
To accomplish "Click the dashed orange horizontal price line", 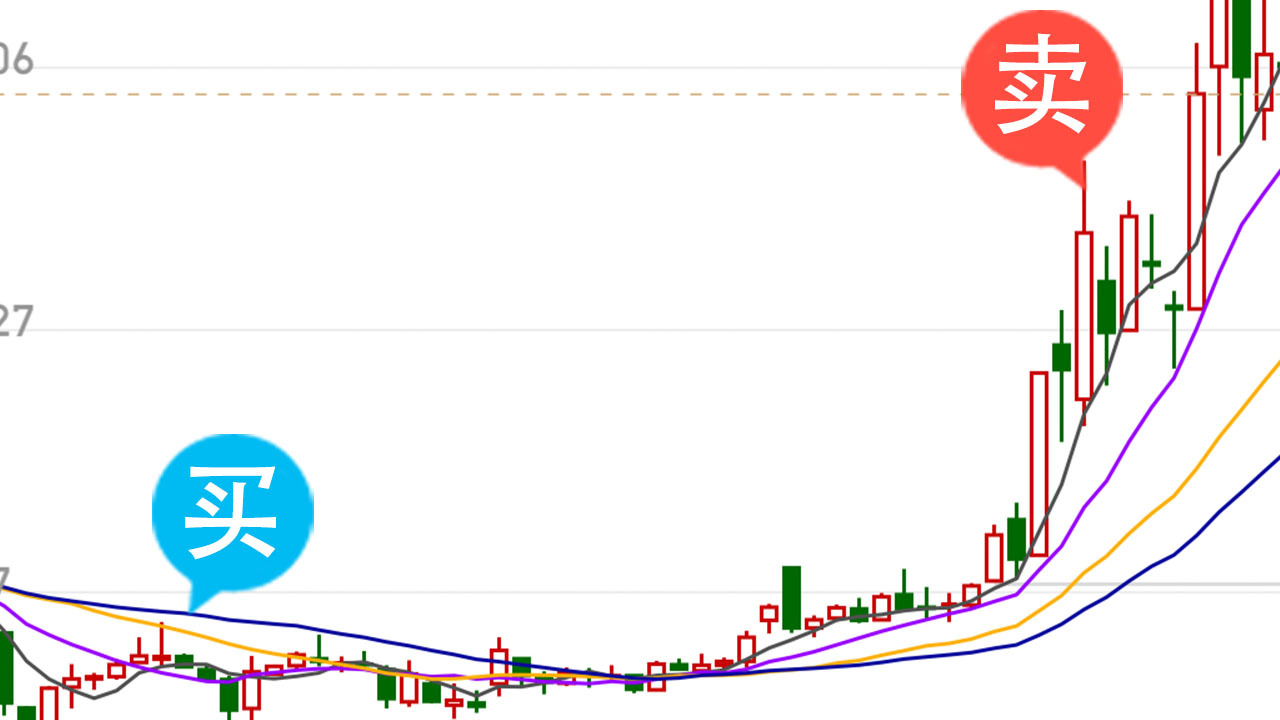I will [640, 95].
